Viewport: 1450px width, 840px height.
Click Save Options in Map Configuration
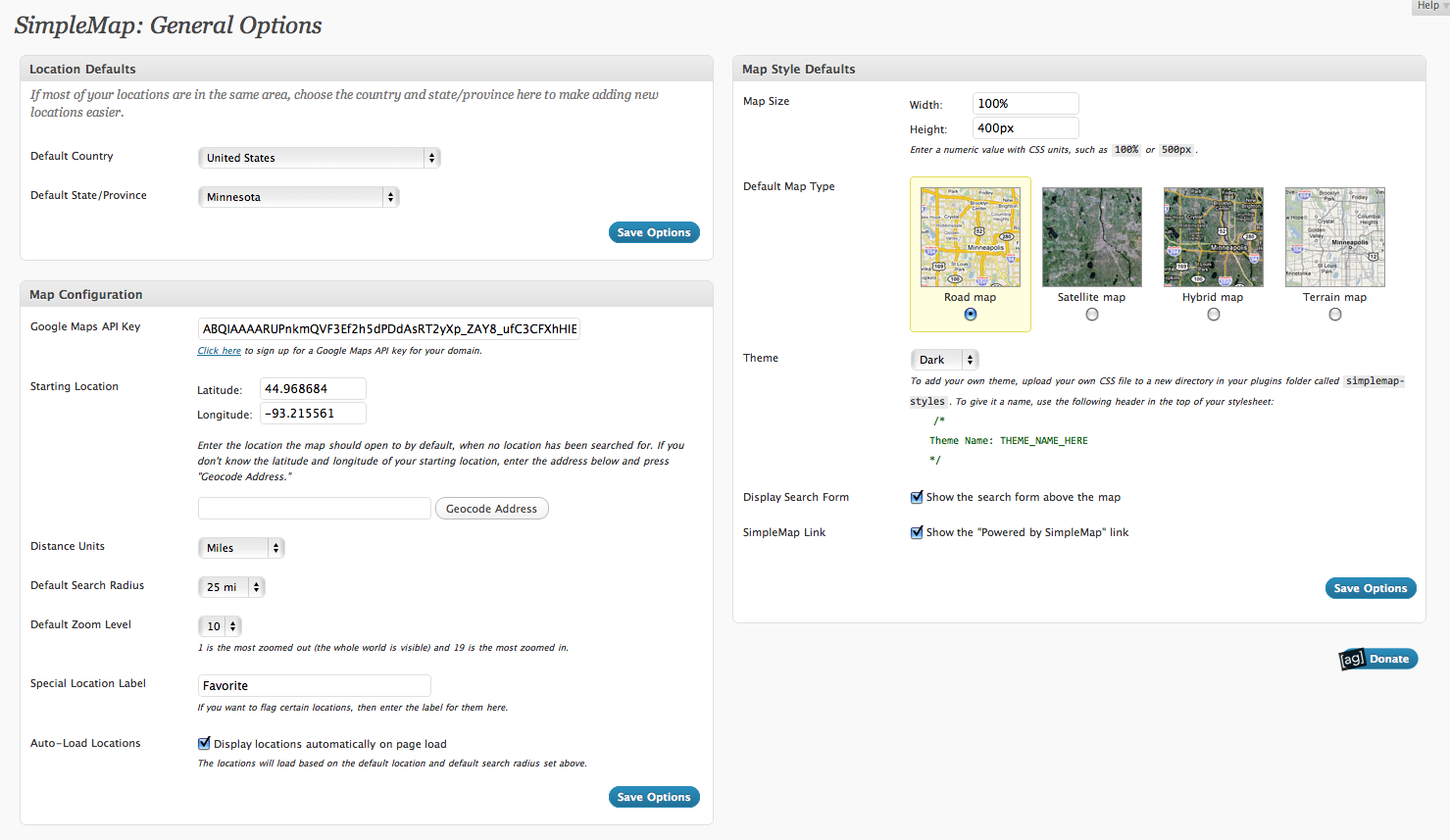tap(654, 797)
